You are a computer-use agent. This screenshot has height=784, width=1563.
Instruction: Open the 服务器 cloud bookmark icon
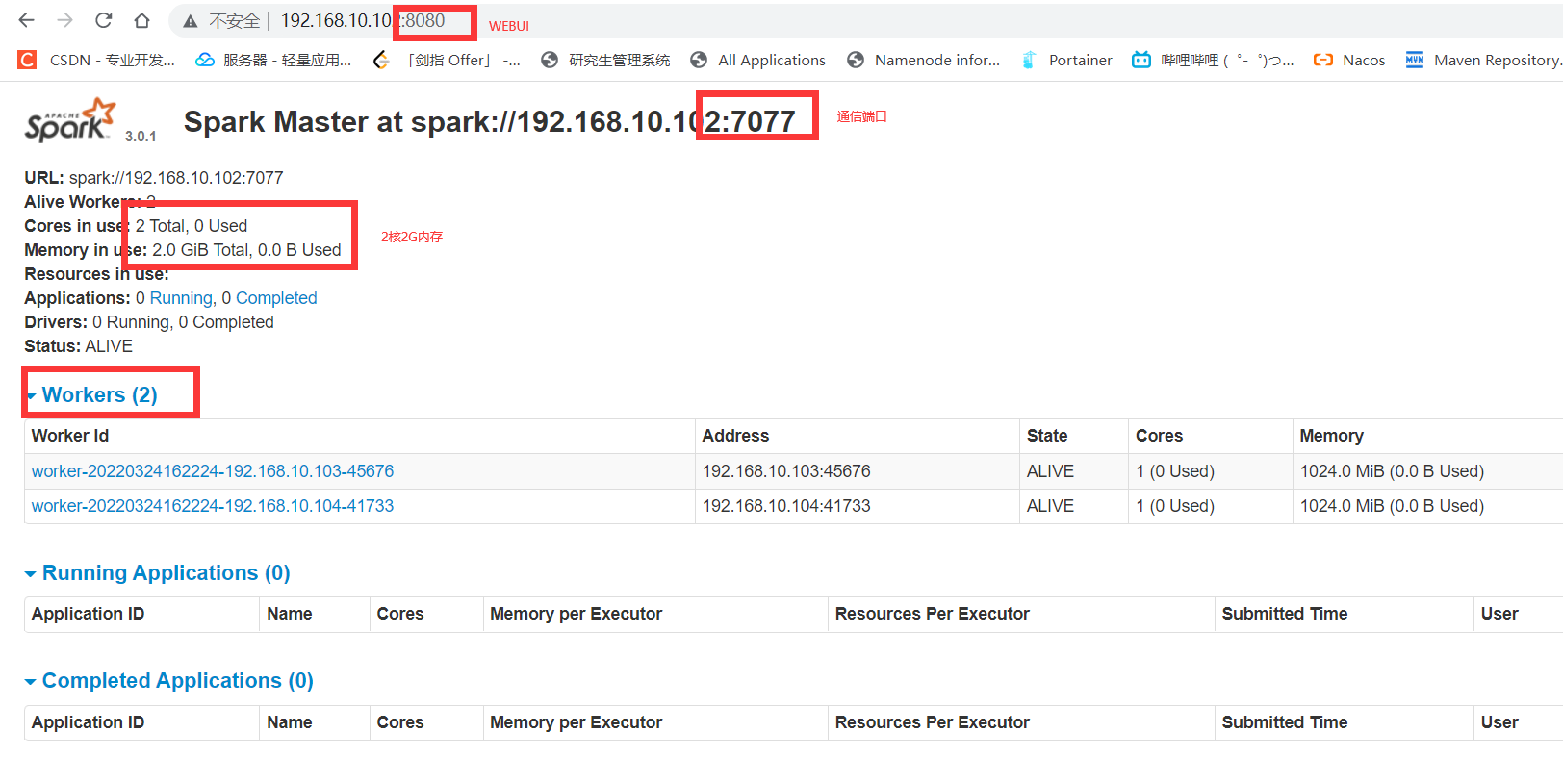(x=205, y=60)
